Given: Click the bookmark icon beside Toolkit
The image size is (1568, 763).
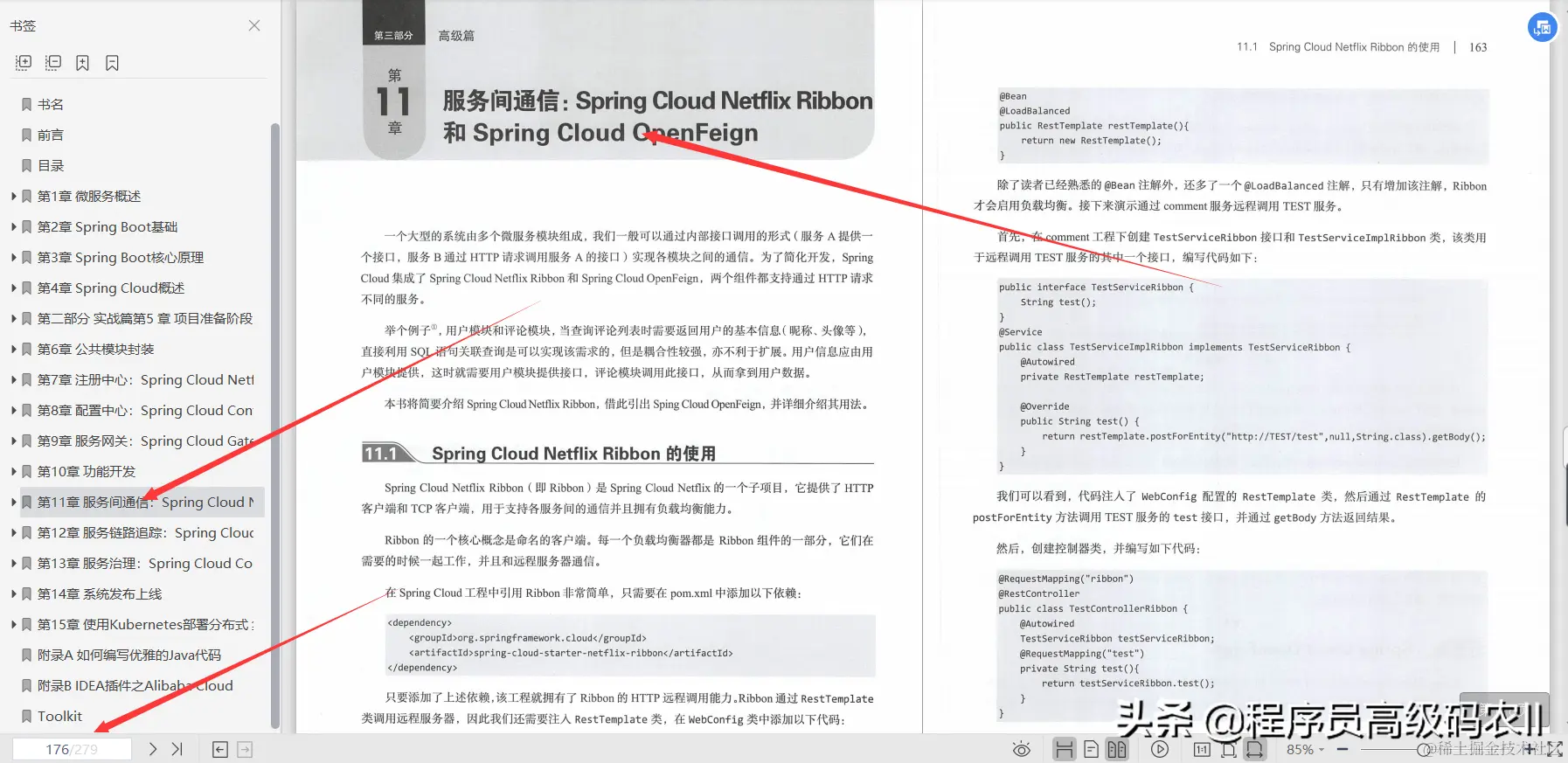Looking at the screenshot, I should pos(26,716).
